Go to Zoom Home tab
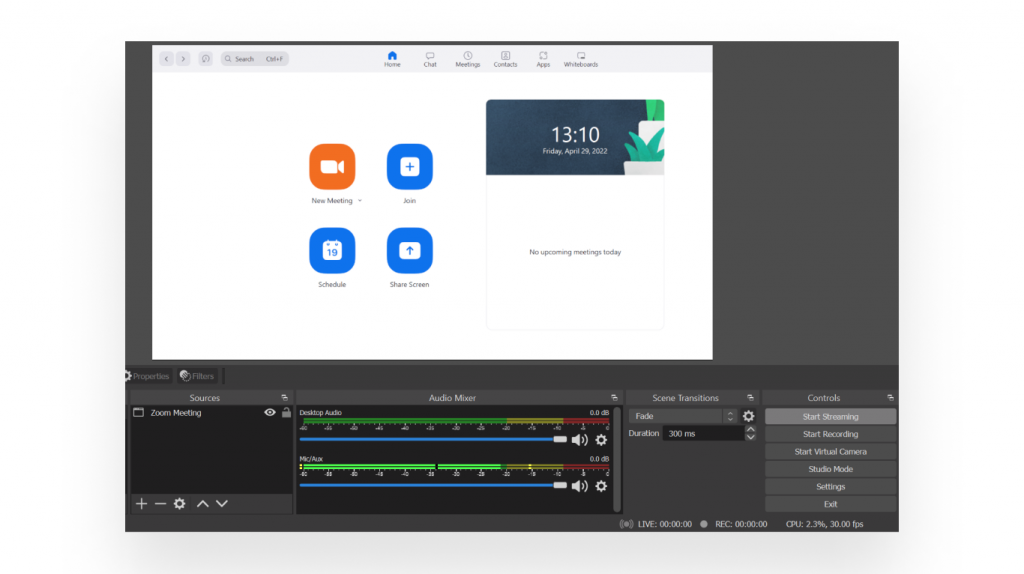This screenshot has width=1024, height=574. (x=392, y=59)
